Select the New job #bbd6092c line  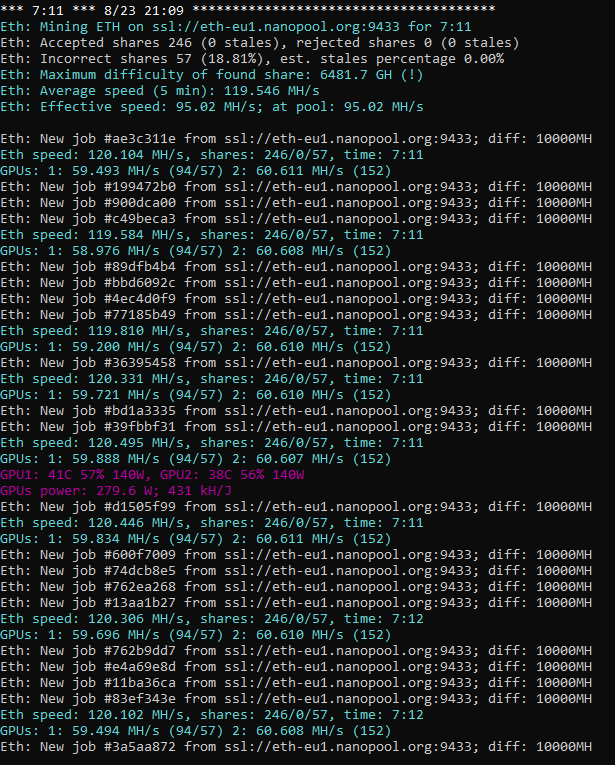click(x=296, y=283)
